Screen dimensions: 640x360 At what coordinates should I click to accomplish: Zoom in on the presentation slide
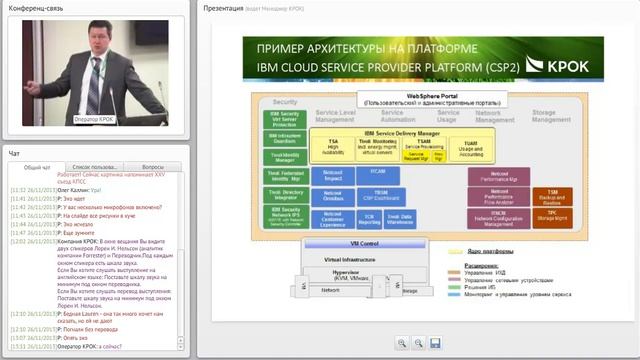pyautogui.click(x=402, y=343)
